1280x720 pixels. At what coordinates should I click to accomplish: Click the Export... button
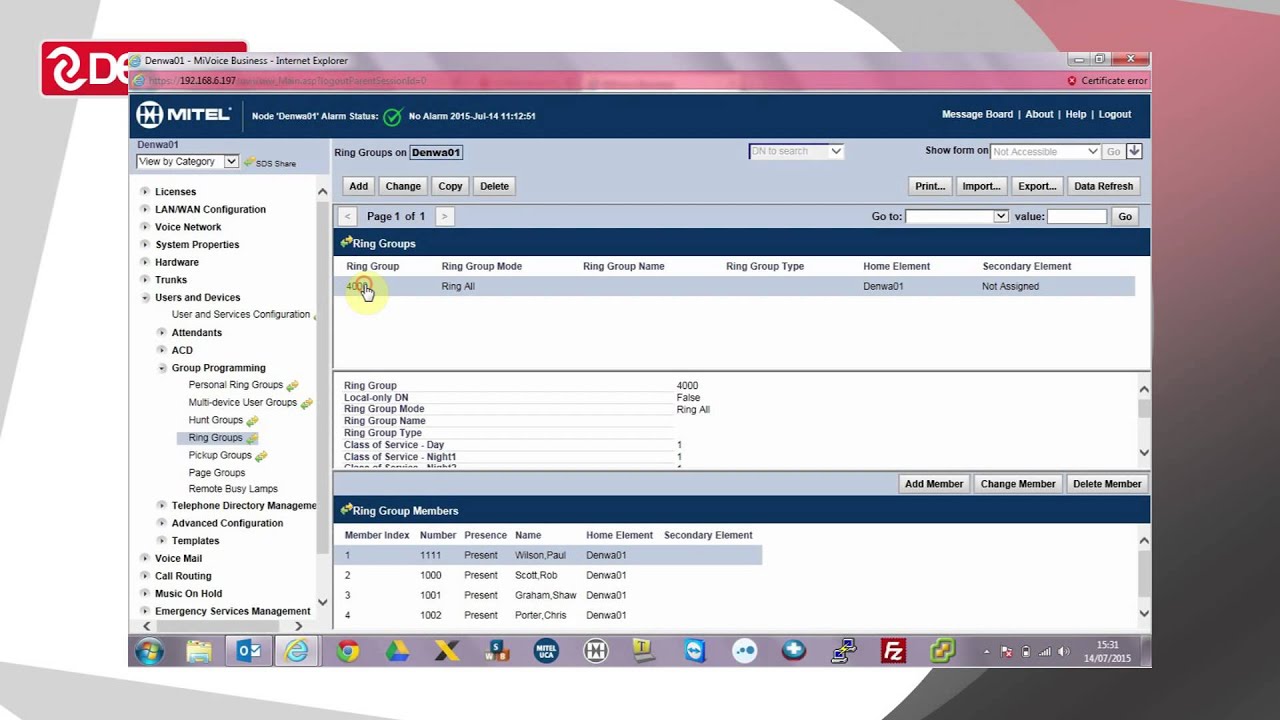coord(1037,186)
